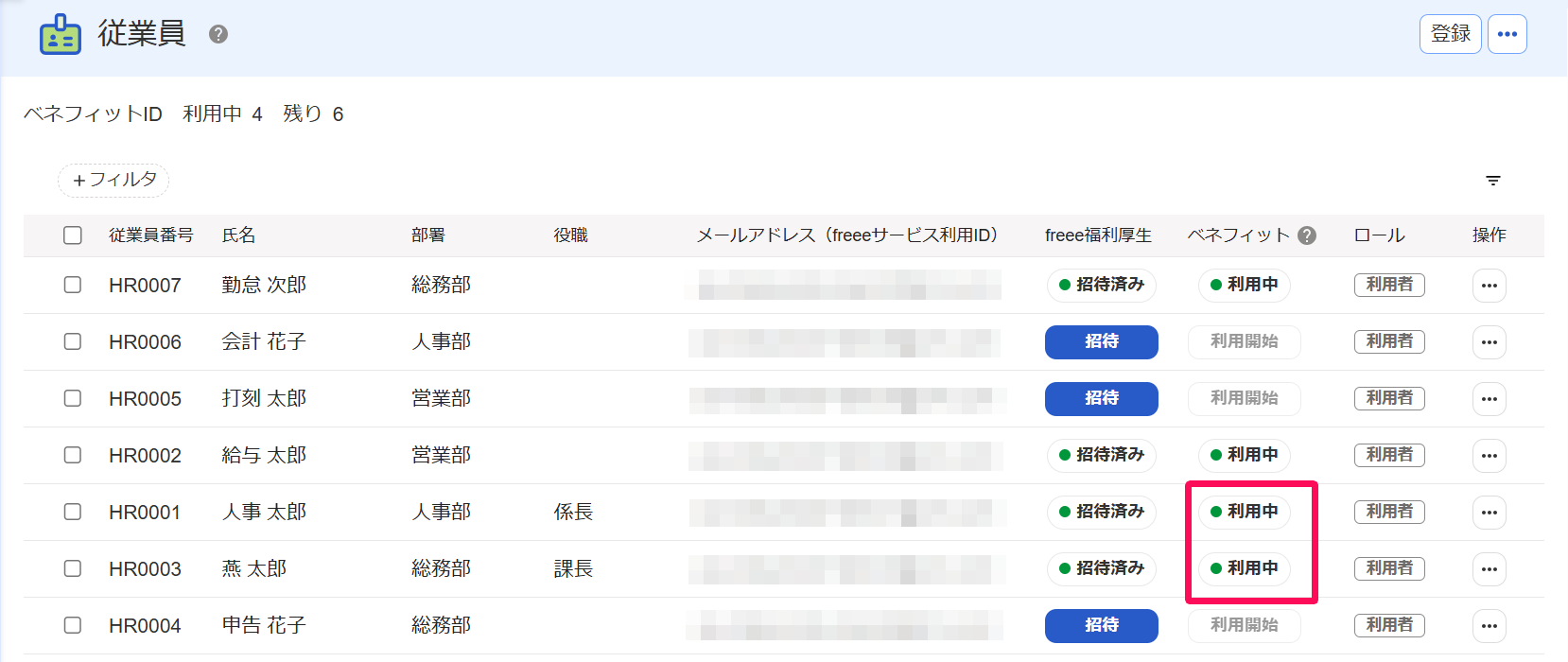
Task: Click 招待済み status for 給与 太郎
Action: coord(1102,455)
